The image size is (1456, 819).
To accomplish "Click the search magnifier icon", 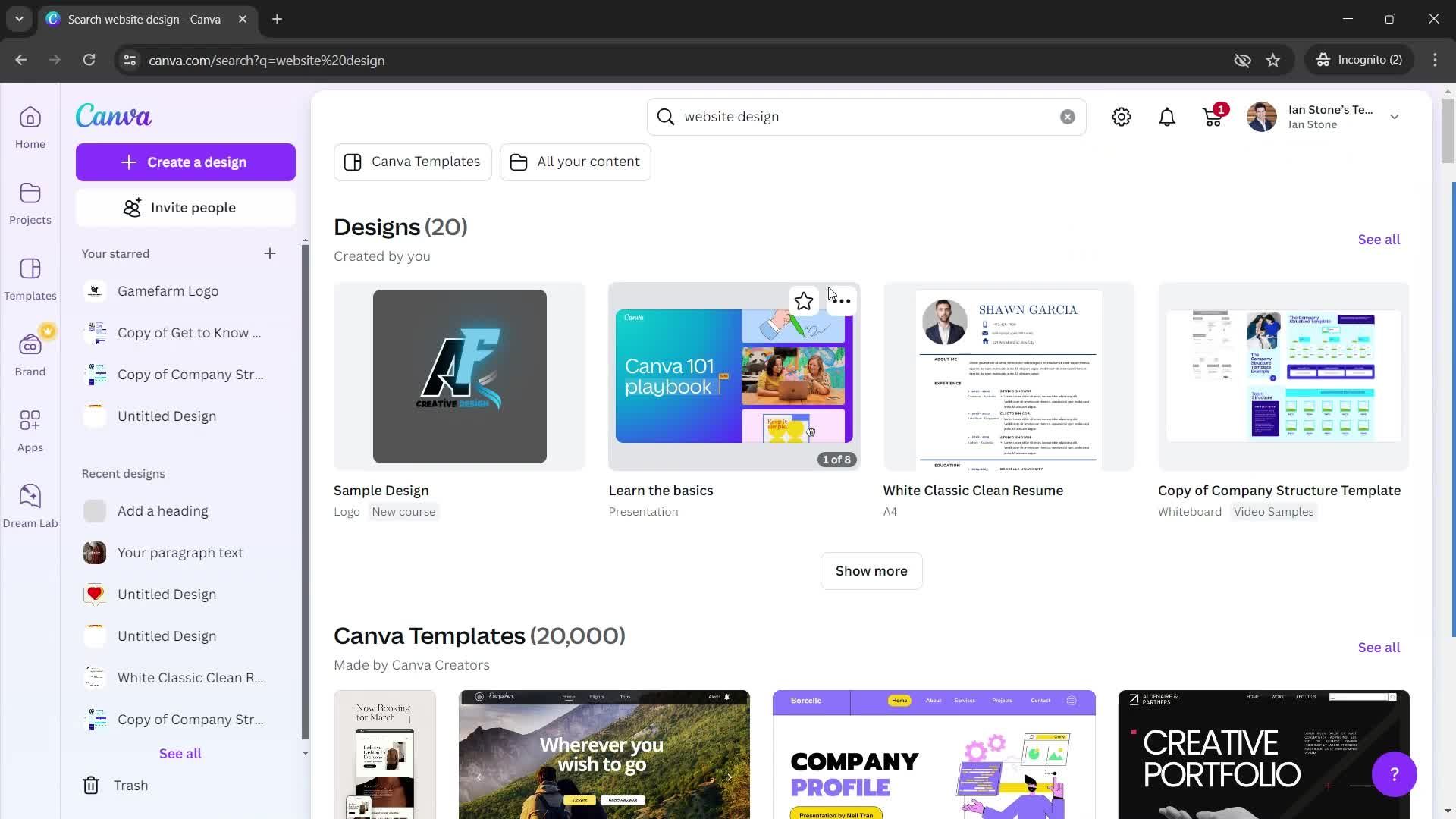I will coord(666,117).
